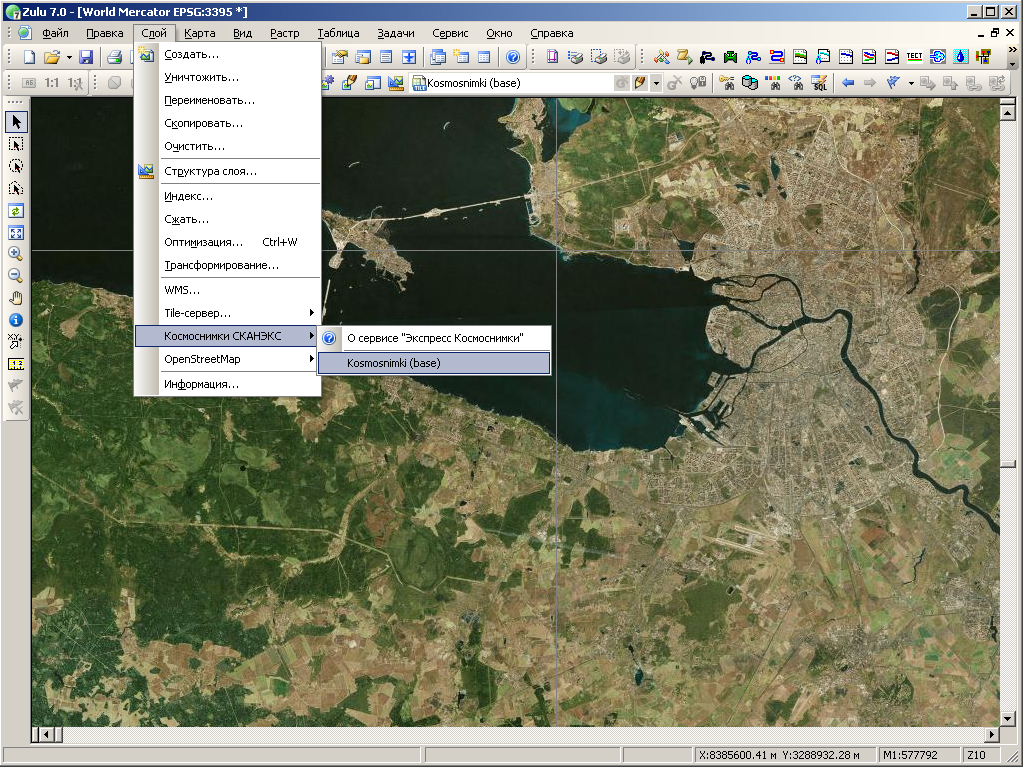Click the zoom out magnifier tool

pos(16,276)
